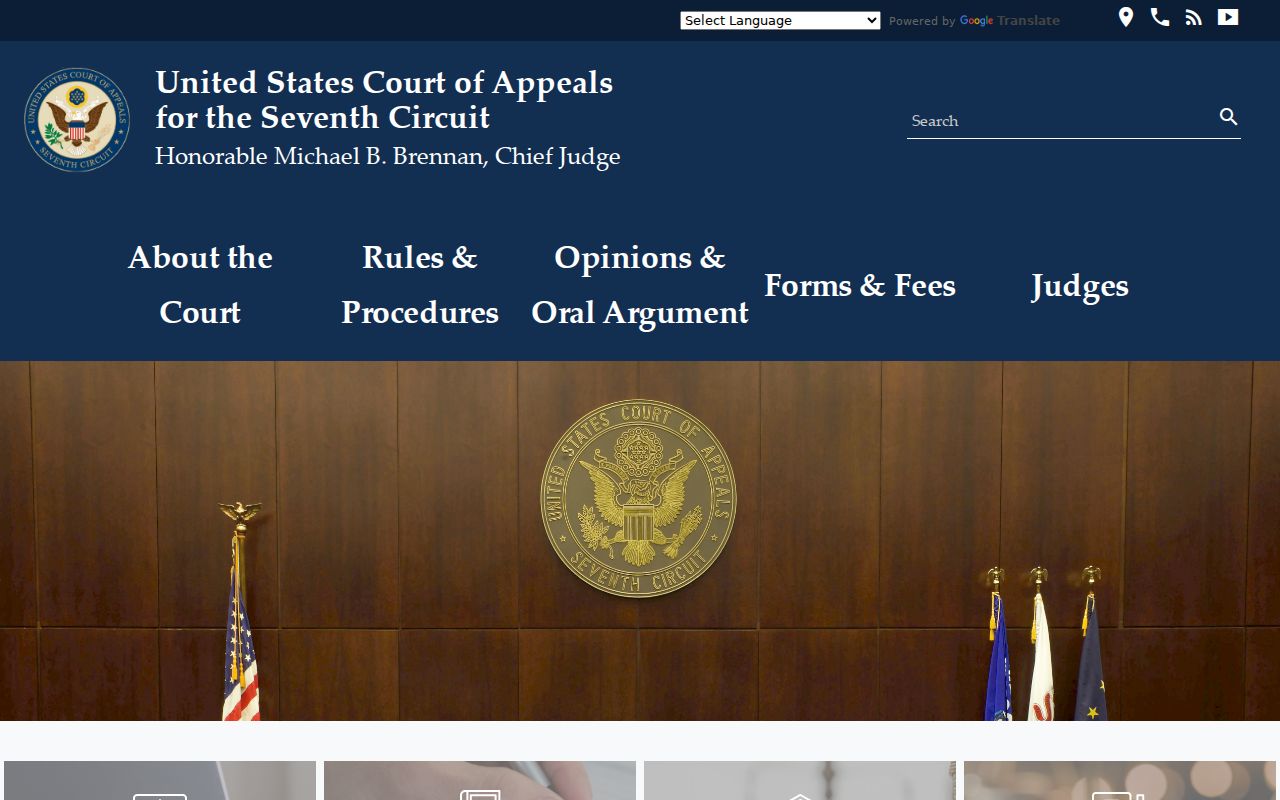
Task: Click the phone contact icon
Action: point(1160,17)
